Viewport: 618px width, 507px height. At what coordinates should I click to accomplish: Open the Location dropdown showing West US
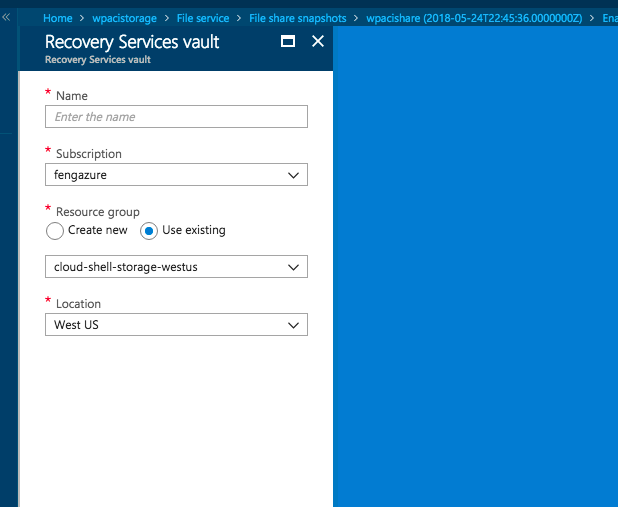pyautogui.click(x=176, y=324)
